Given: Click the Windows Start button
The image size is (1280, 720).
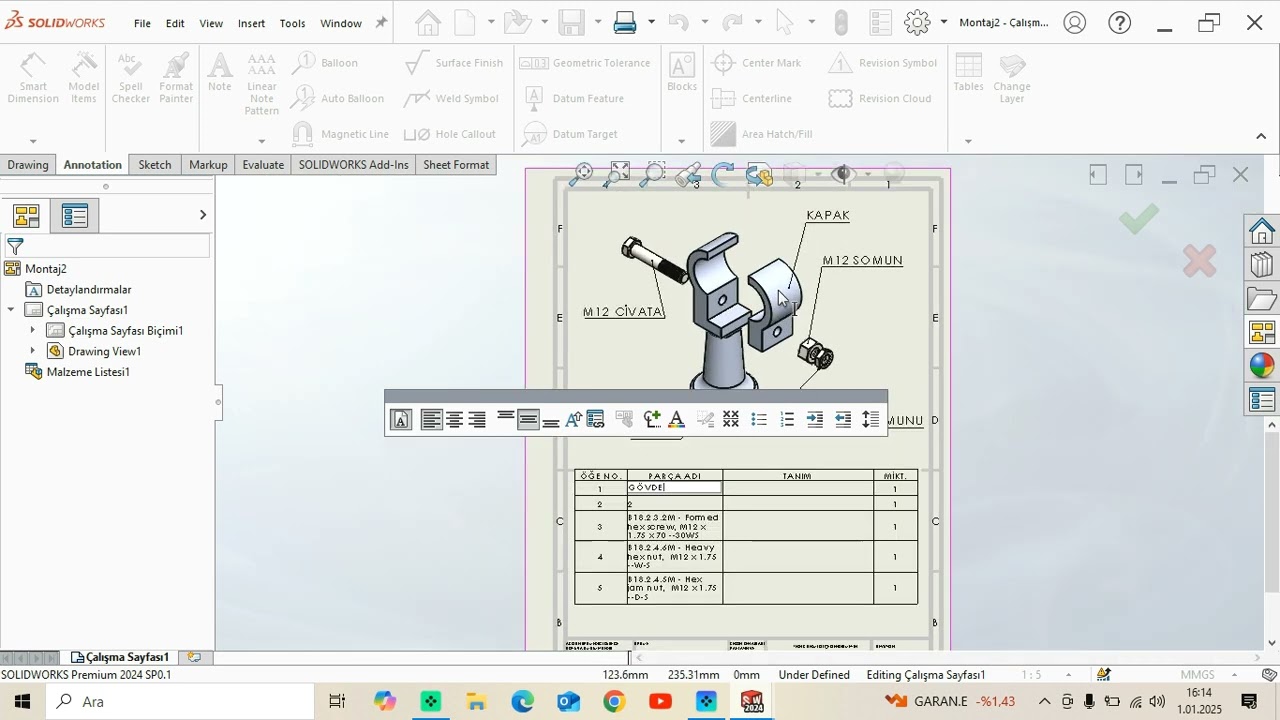Looking at the screenshot, I should click(22, 702).
